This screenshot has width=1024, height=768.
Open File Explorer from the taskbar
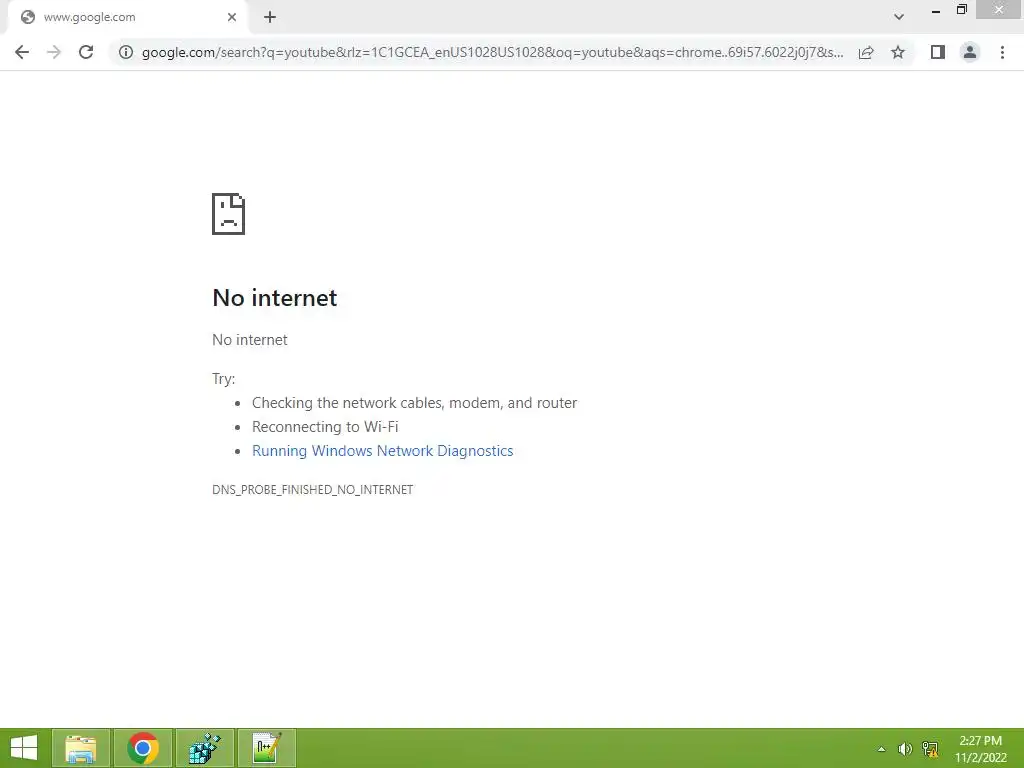click(81, 748)
